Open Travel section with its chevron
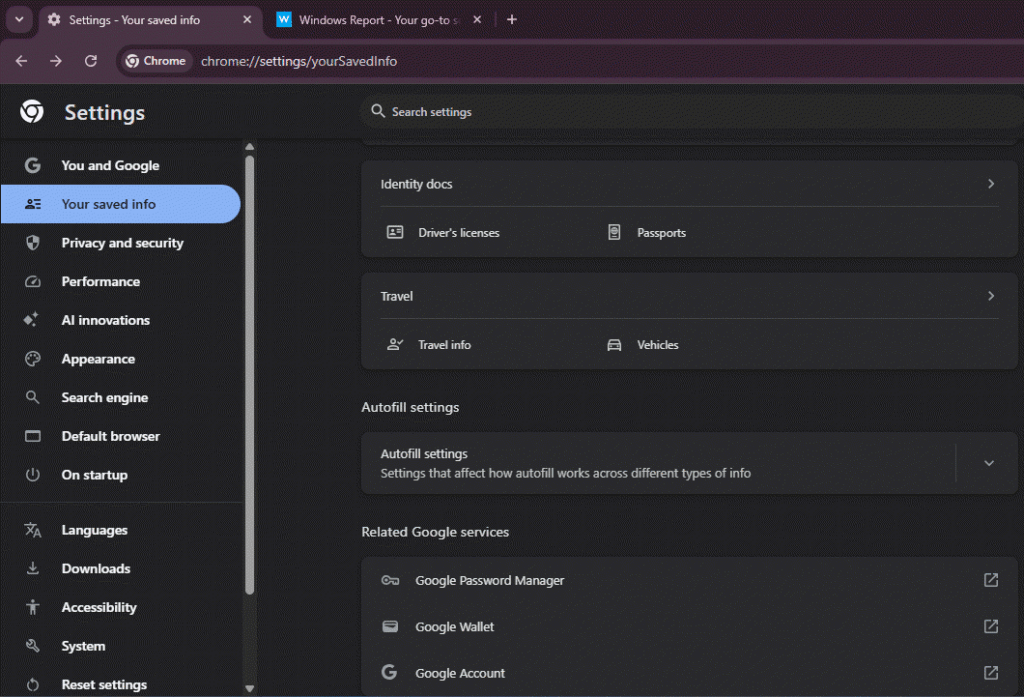Screen dimensions: 1024x697 pyautogui.click(x=991, y=296)
